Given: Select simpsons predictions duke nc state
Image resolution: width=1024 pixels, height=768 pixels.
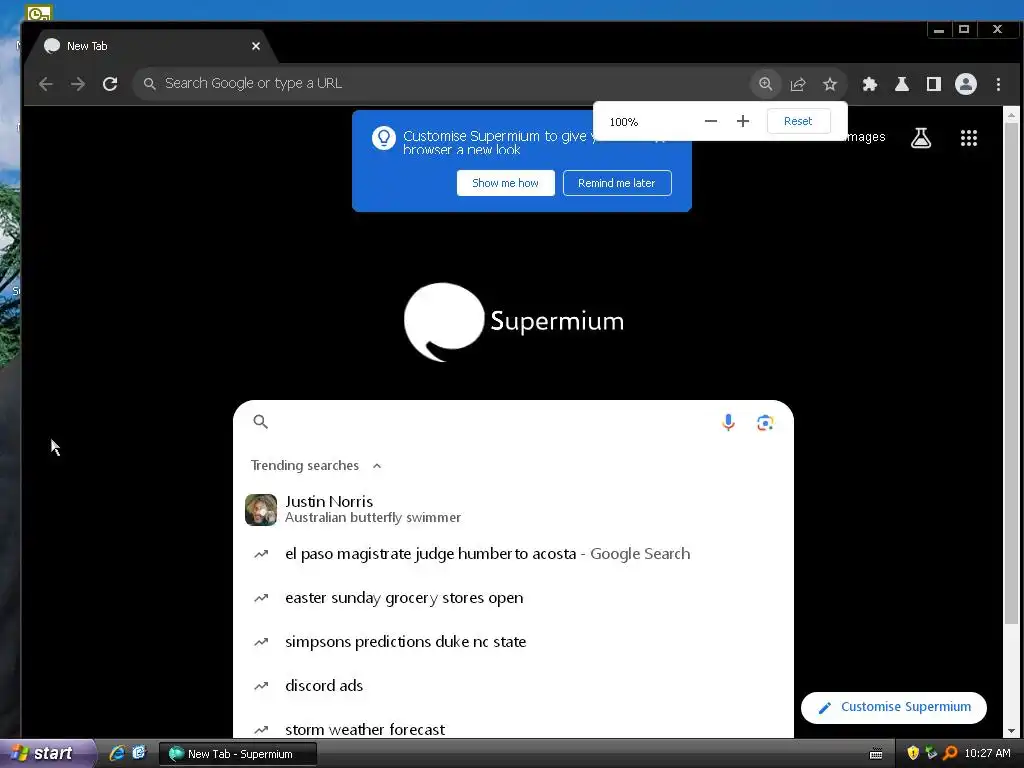Looking at the screenshot, I should click(513, 641).
